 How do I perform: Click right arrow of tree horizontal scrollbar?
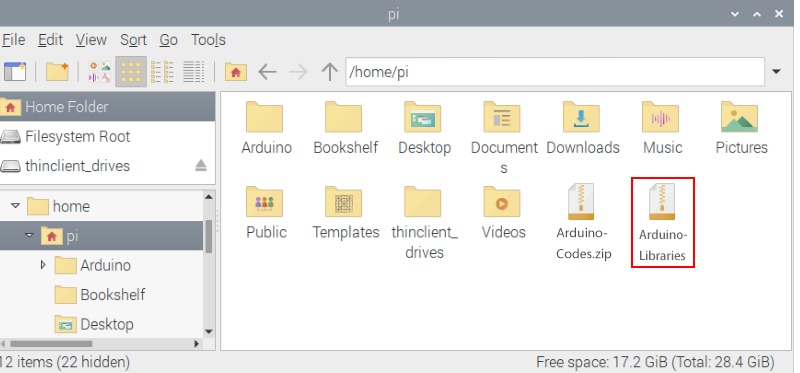click(x=197, y=344)
